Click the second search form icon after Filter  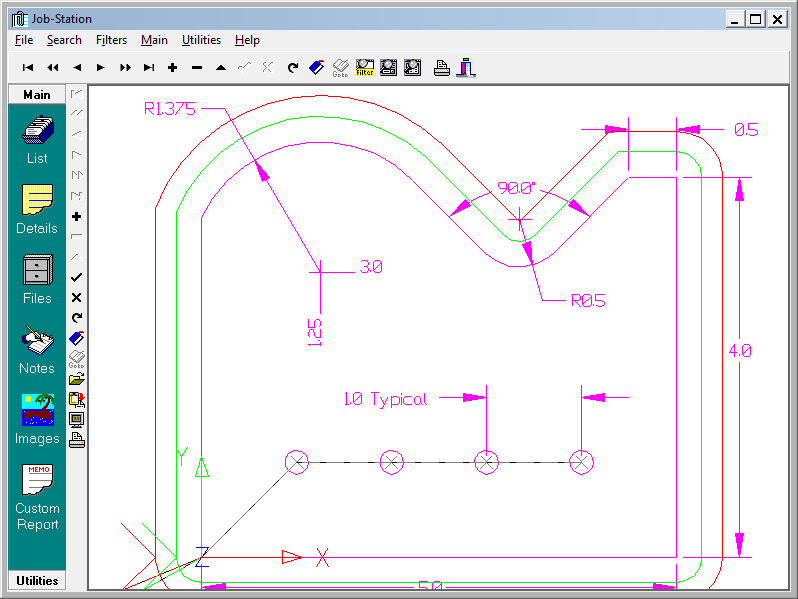pyautogui.click(x=412, y=68)
